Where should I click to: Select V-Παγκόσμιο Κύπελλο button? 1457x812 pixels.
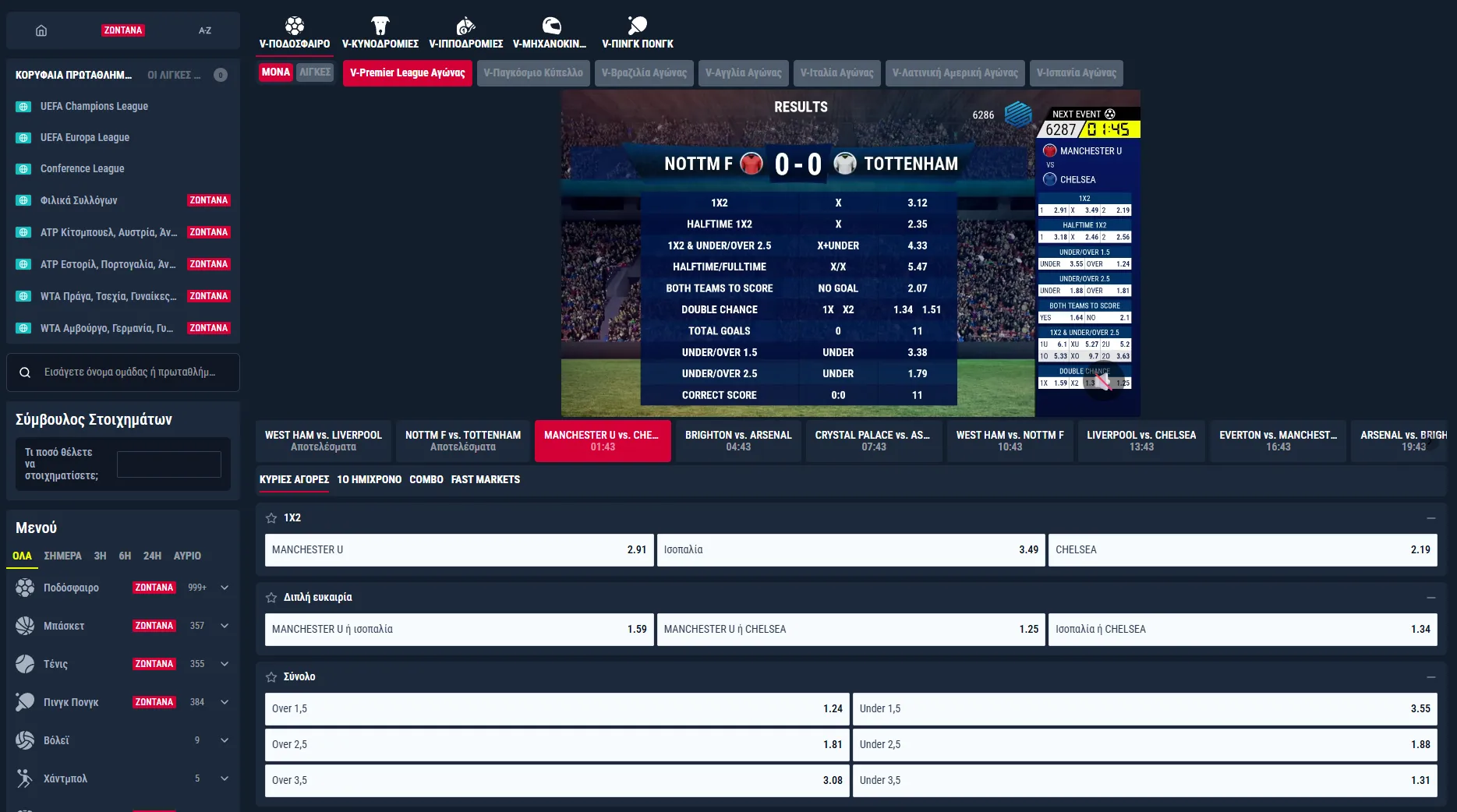click(533, 73)
